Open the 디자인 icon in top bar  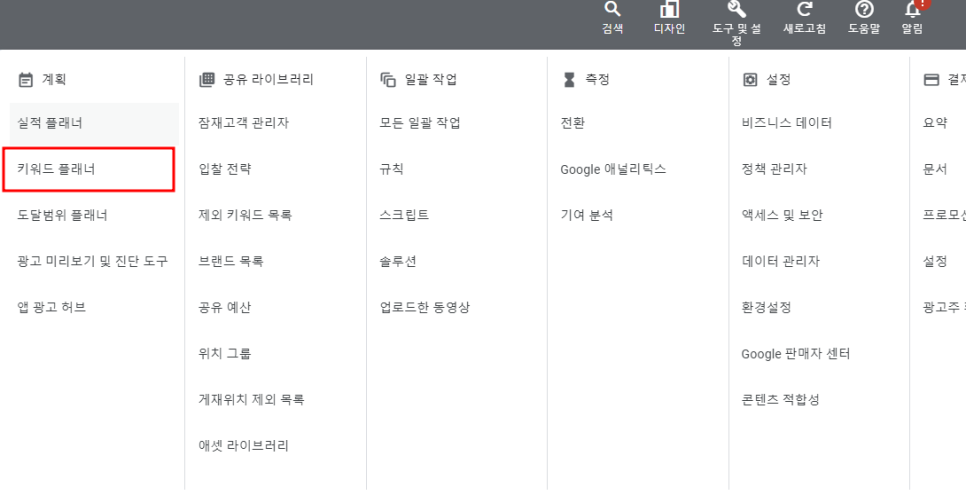tap(668, 10)
